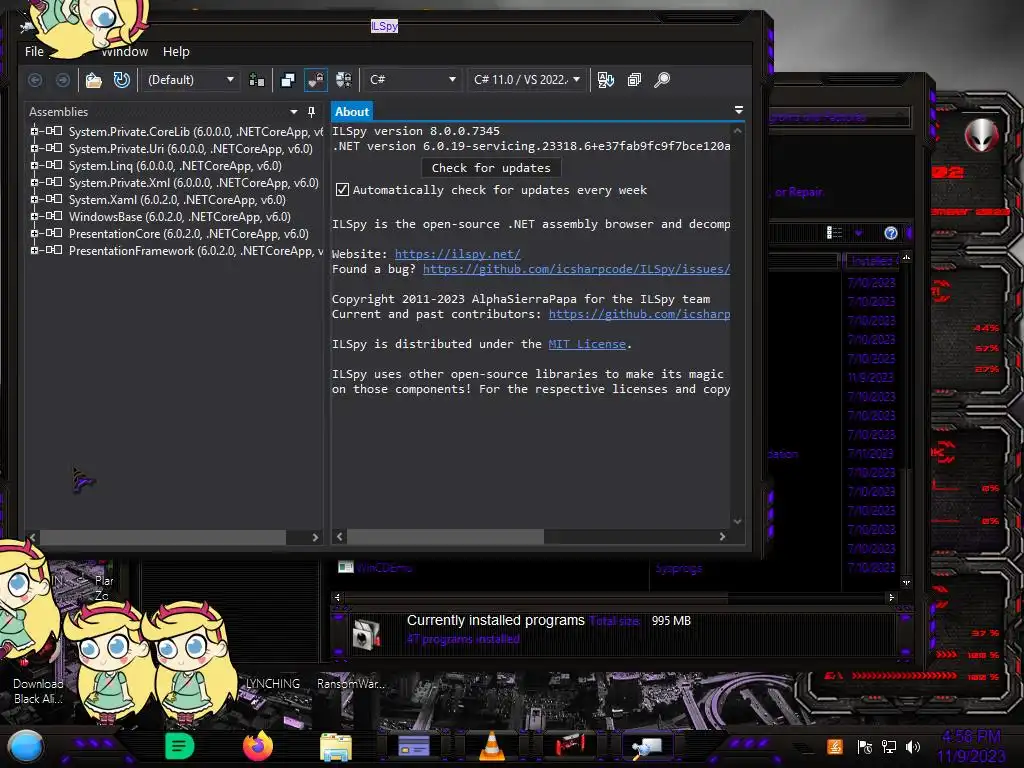
Task: Open the green chat app taskbar icon
Action: coord(179,746)
